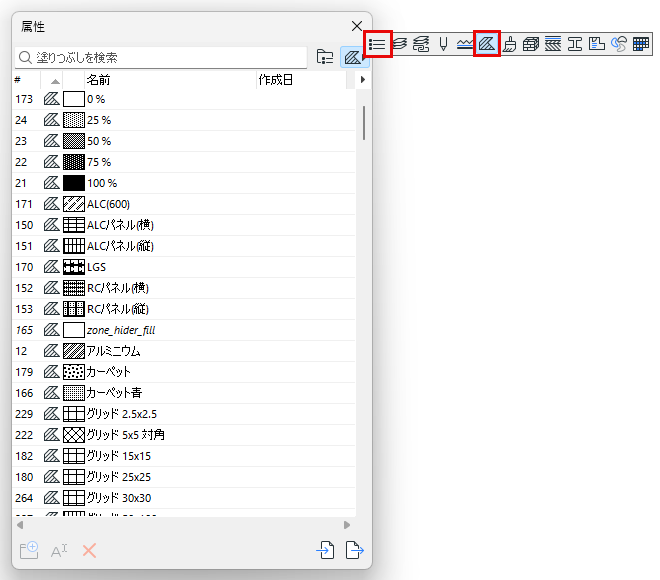Image resolution: width=660 pixels, height=580 pixels.
Task: Select the ALCパネル(横) fill name
Action: (120, 226)
